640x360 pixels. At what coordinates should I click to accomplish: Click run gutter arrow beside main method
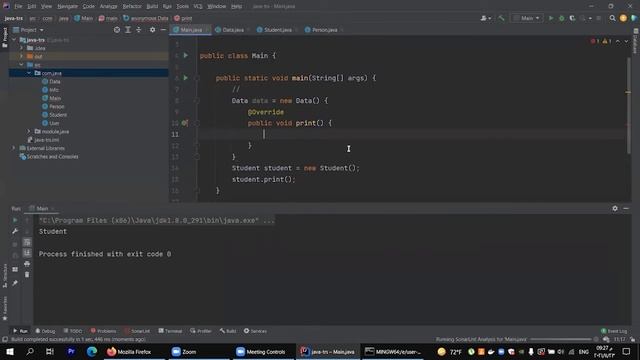click(x=186, y=78)
